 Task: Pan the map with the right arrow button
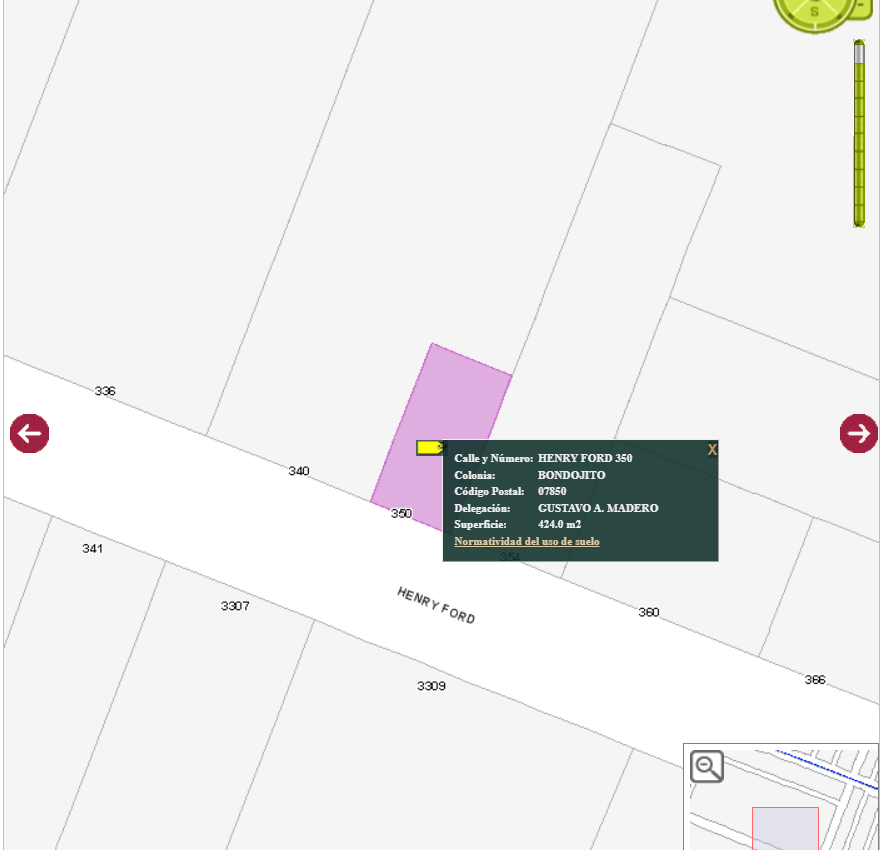tap(858, 433)
